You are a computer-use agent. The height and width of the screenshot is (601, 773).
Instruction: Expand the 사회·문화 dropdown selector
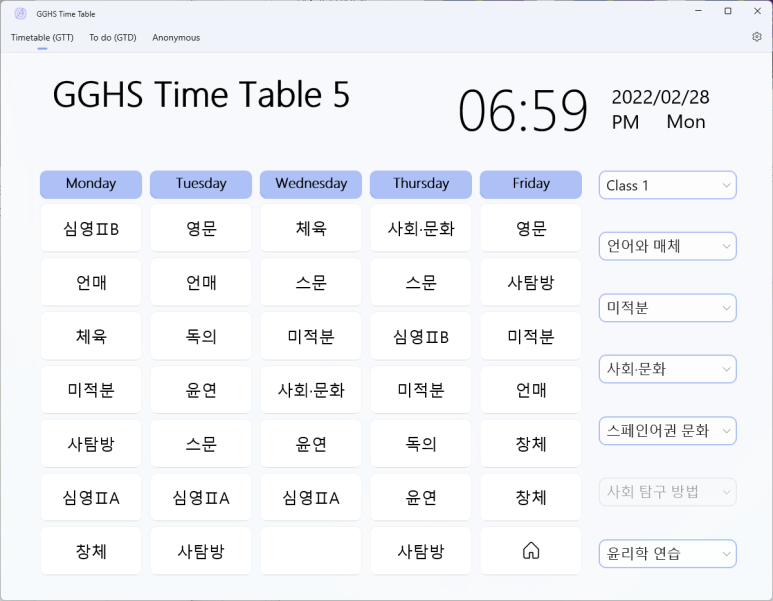click(668, 369)
